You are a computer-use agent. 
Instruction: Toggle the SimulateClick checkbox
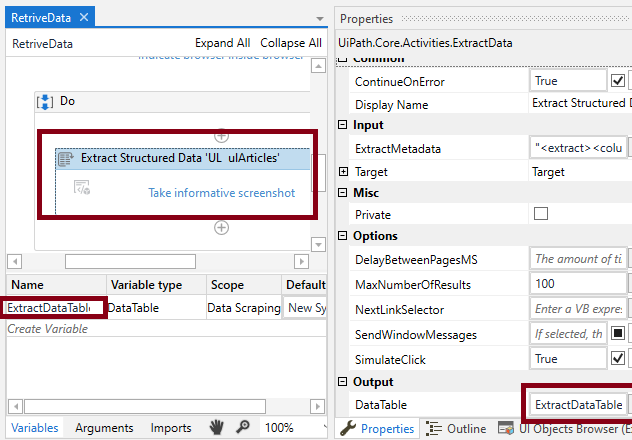617,358
